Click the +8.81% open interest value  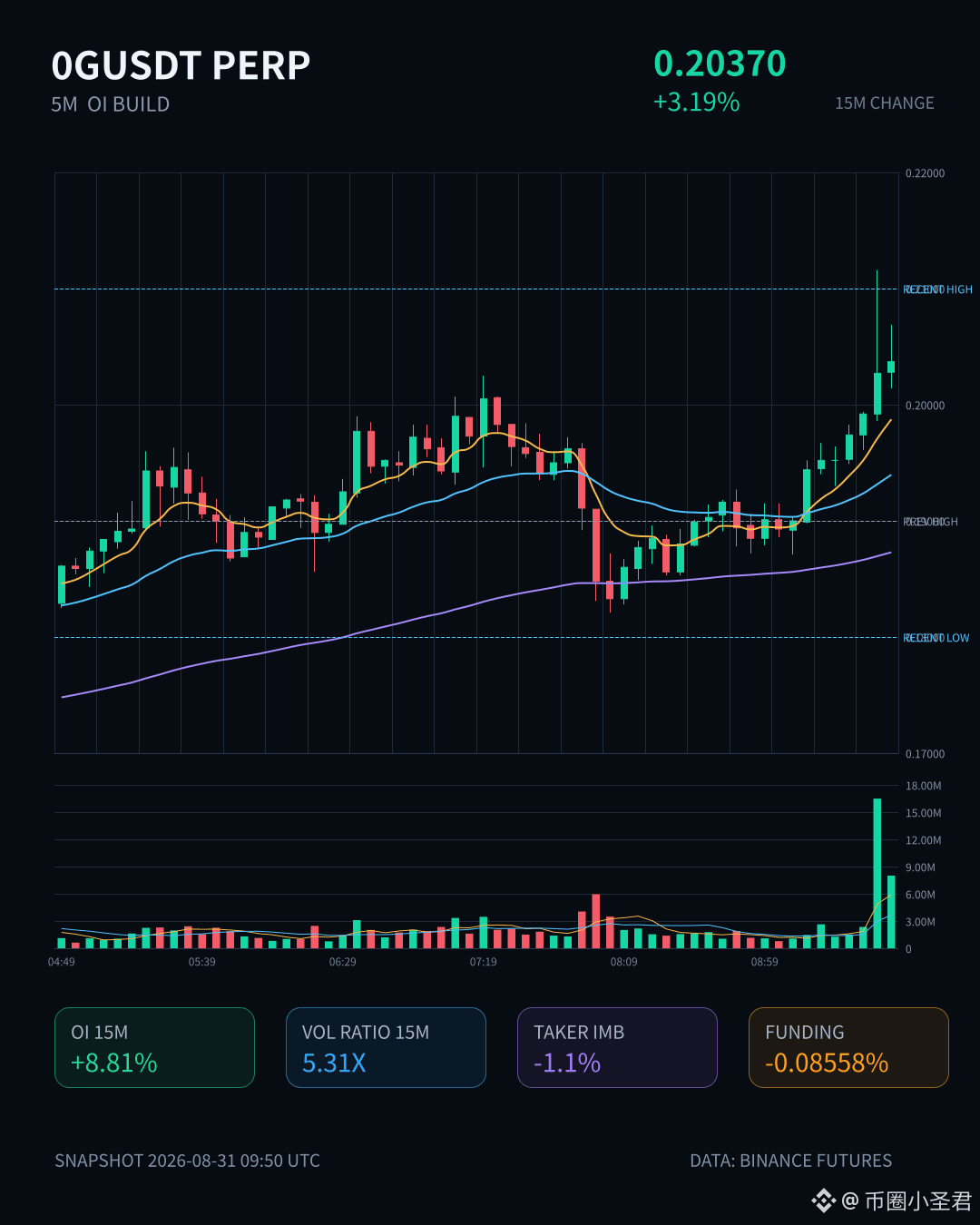click(114, 1063)
